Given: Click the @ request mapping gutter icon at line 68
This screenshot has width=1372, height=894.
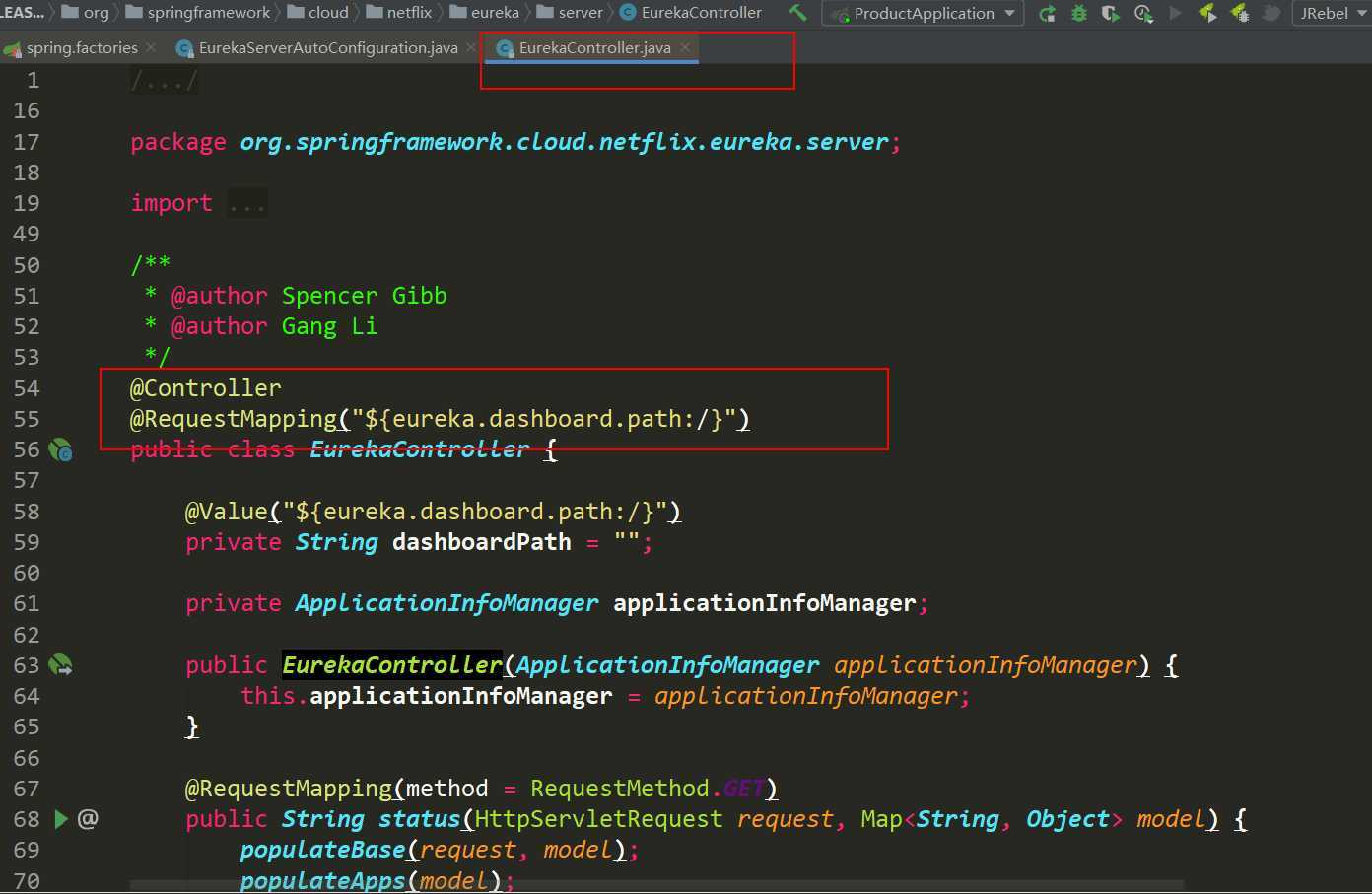Looking at the screenshot, I should [88, 819].
